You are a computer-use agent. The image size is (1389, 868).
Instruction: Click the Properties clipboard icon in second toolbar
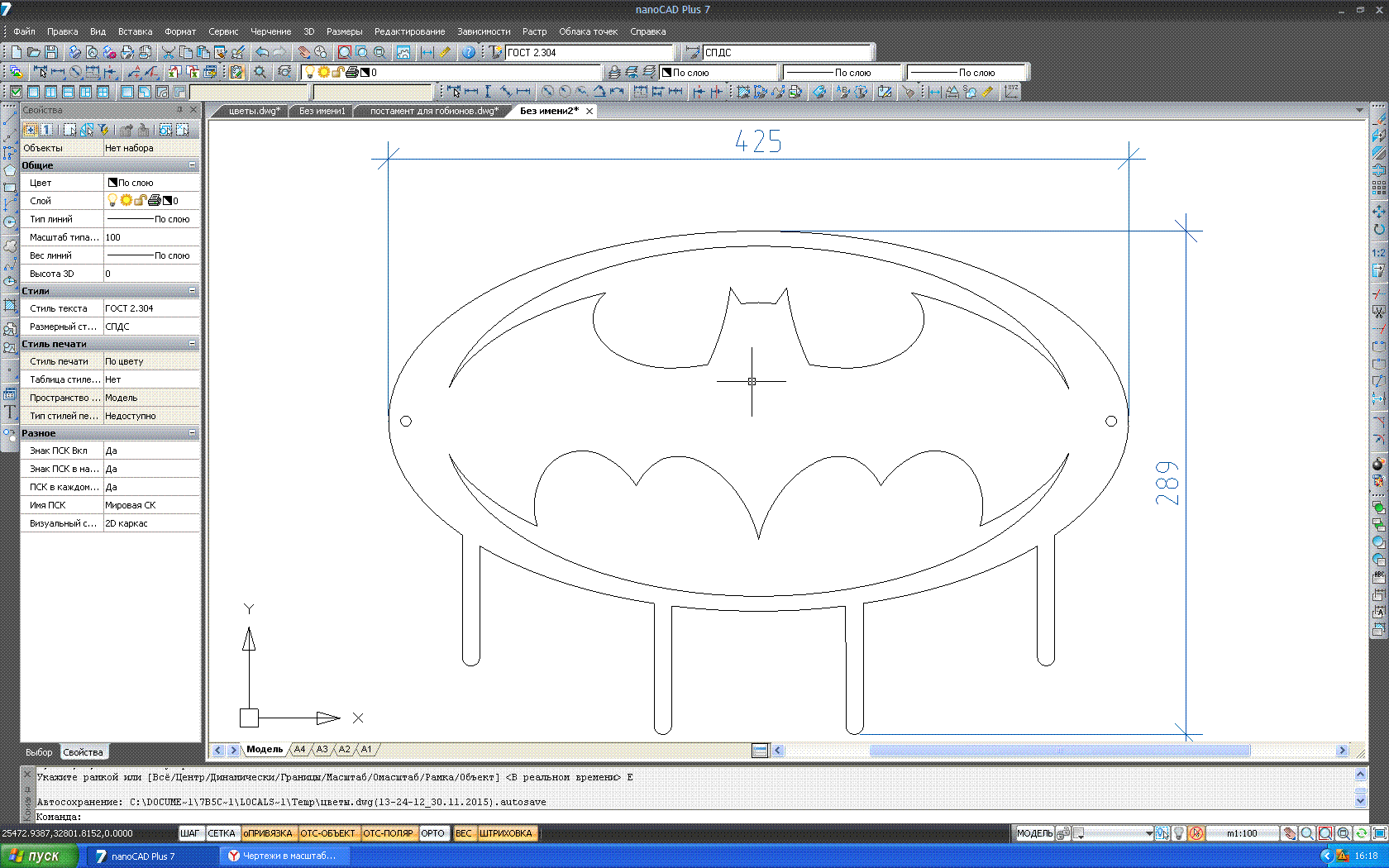pos(237,72)
